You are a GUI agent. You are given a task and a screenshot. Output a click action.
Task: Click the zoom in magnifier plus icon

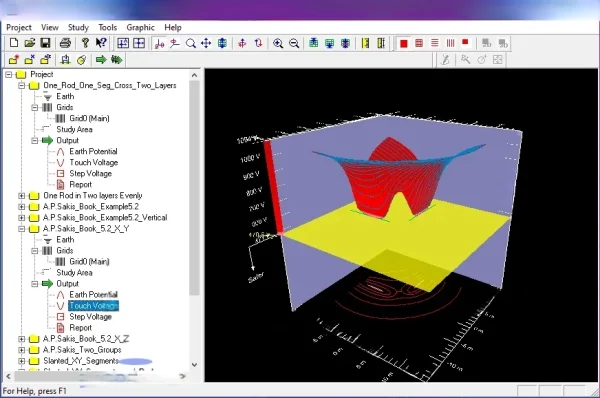point(278,43)
